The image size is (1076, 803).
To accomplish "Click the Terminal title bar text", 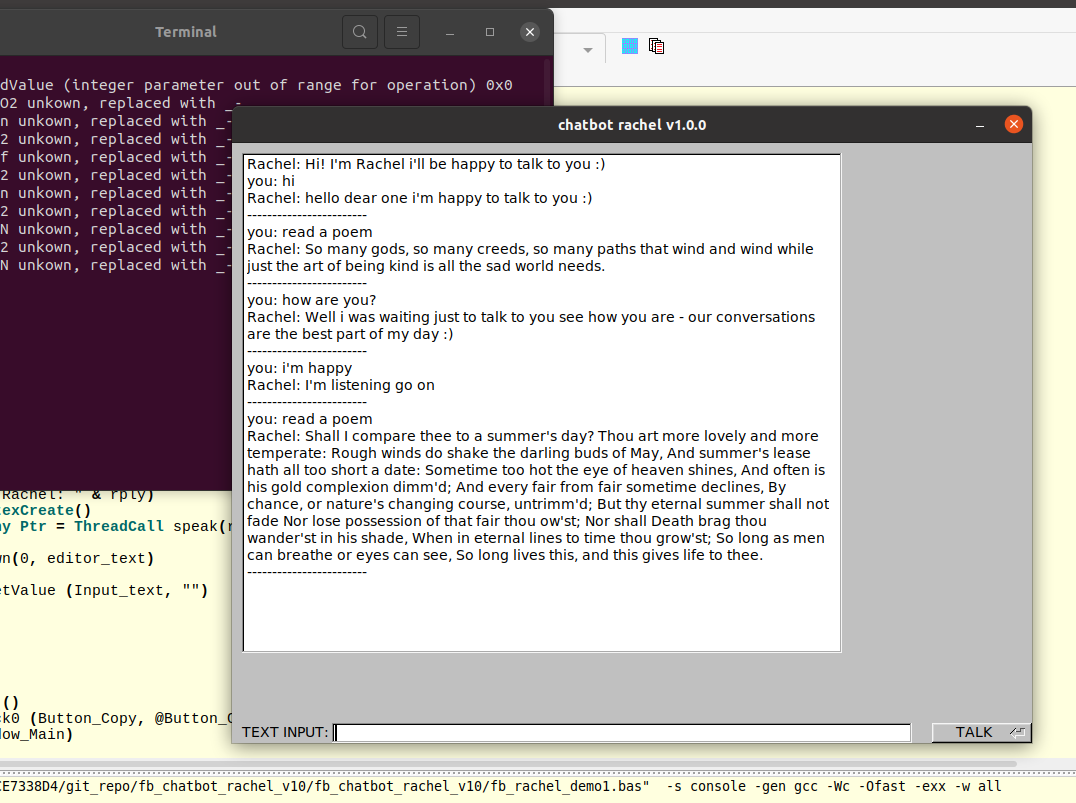I will click(x=185, y=32).
